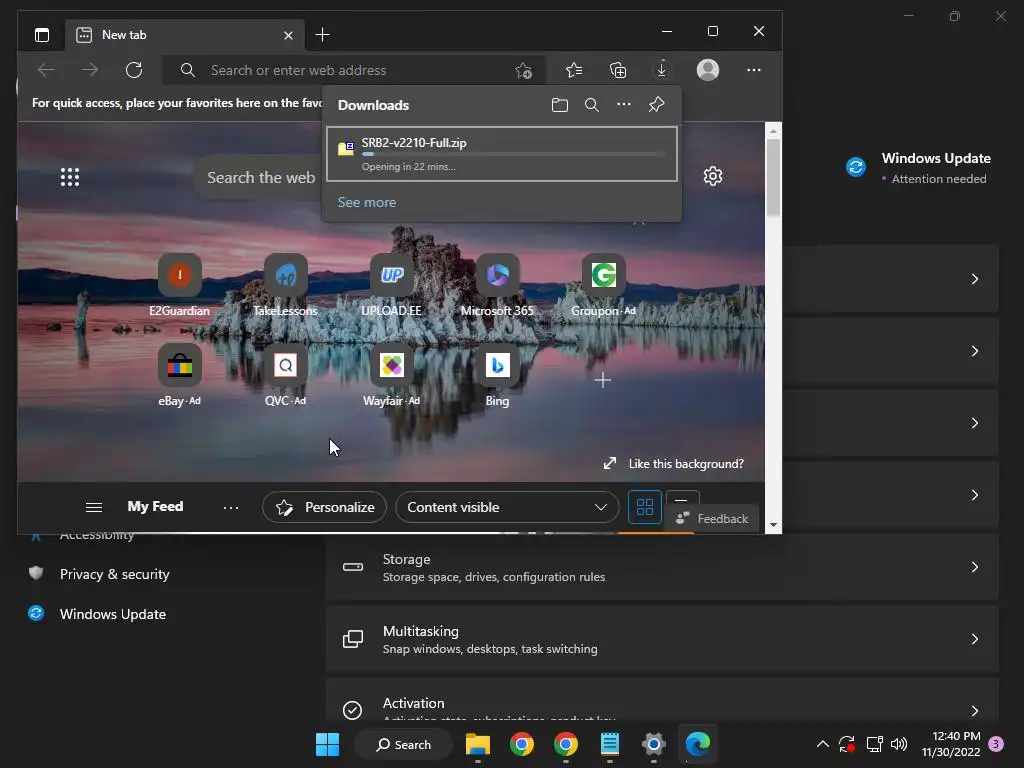Select the My Feed tab
The height and width of the screenshot is (768, 1024).
(155, 506)
